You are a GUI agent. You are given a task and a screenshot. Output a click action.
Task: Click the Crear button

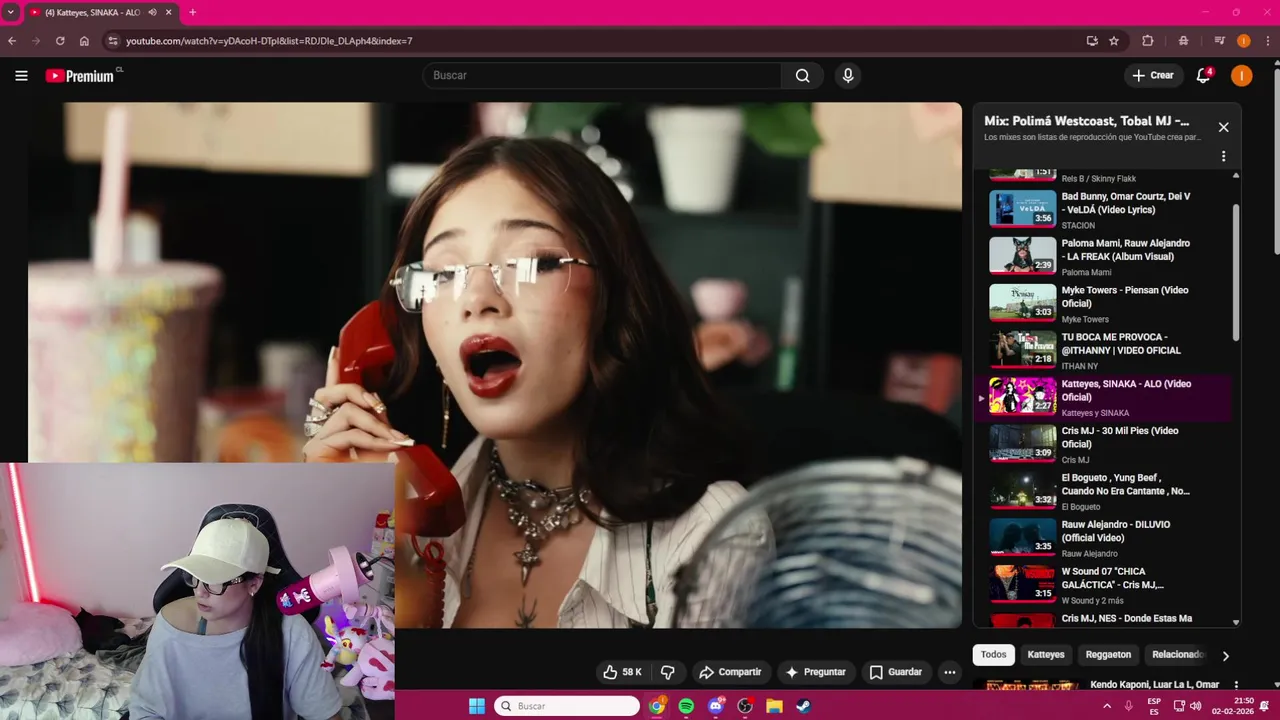point(1153,75)
